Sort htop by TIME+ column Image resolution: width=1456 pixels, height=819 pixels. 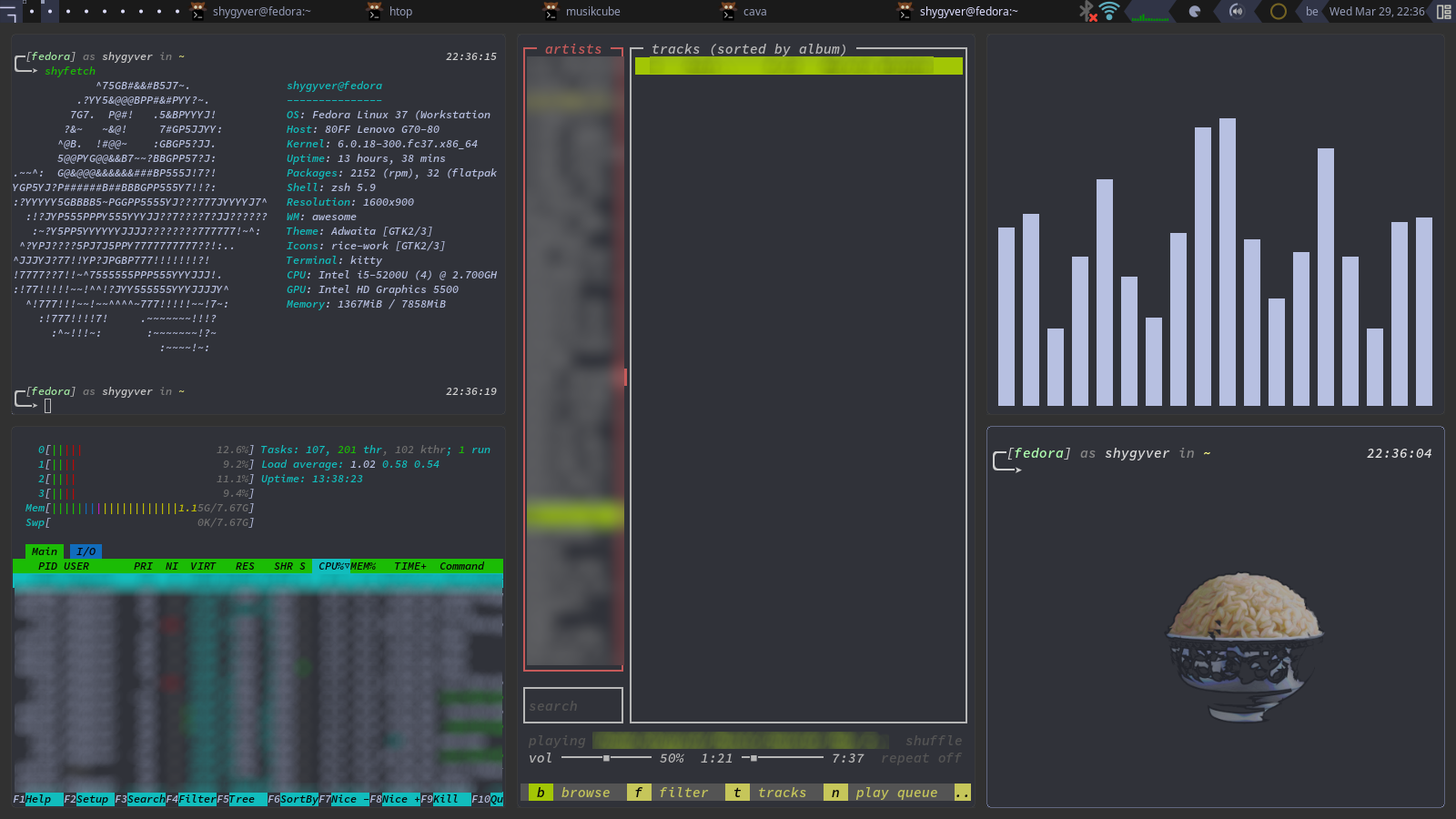click(410, 566)
